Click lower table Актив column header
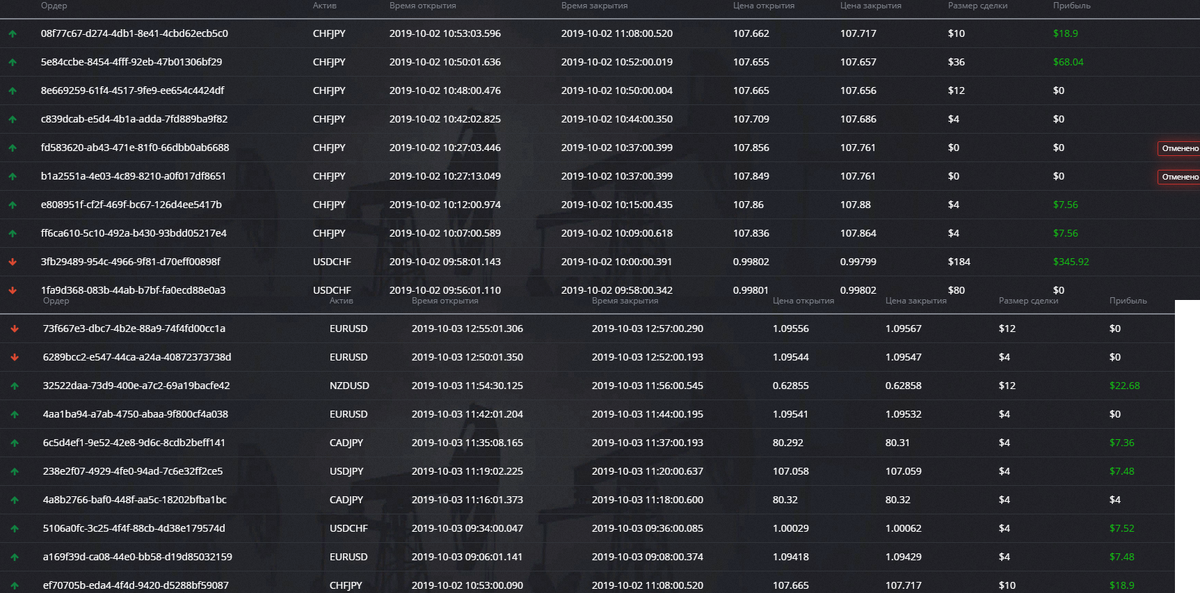The width and height of the screenshot is (1200, 593). click(342, 301)
